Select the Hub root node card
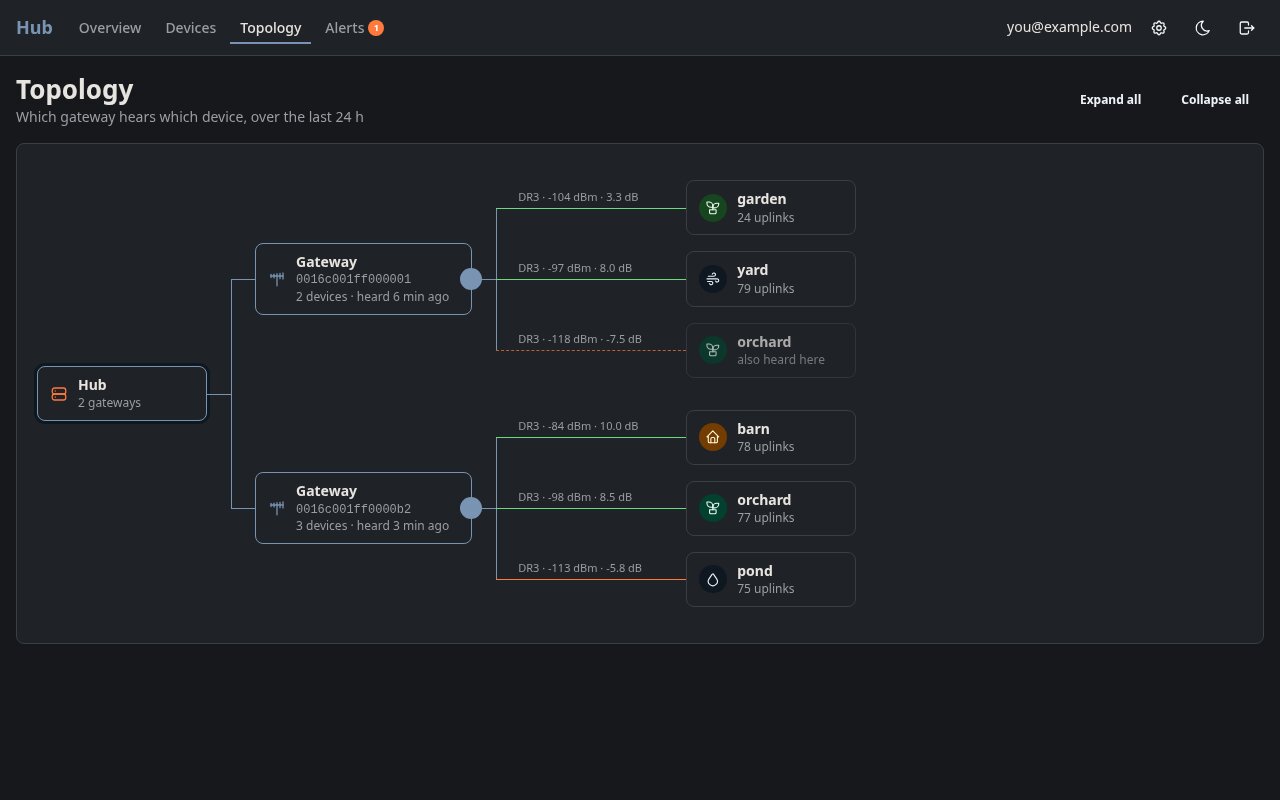1280x800 pixels. 122,394
